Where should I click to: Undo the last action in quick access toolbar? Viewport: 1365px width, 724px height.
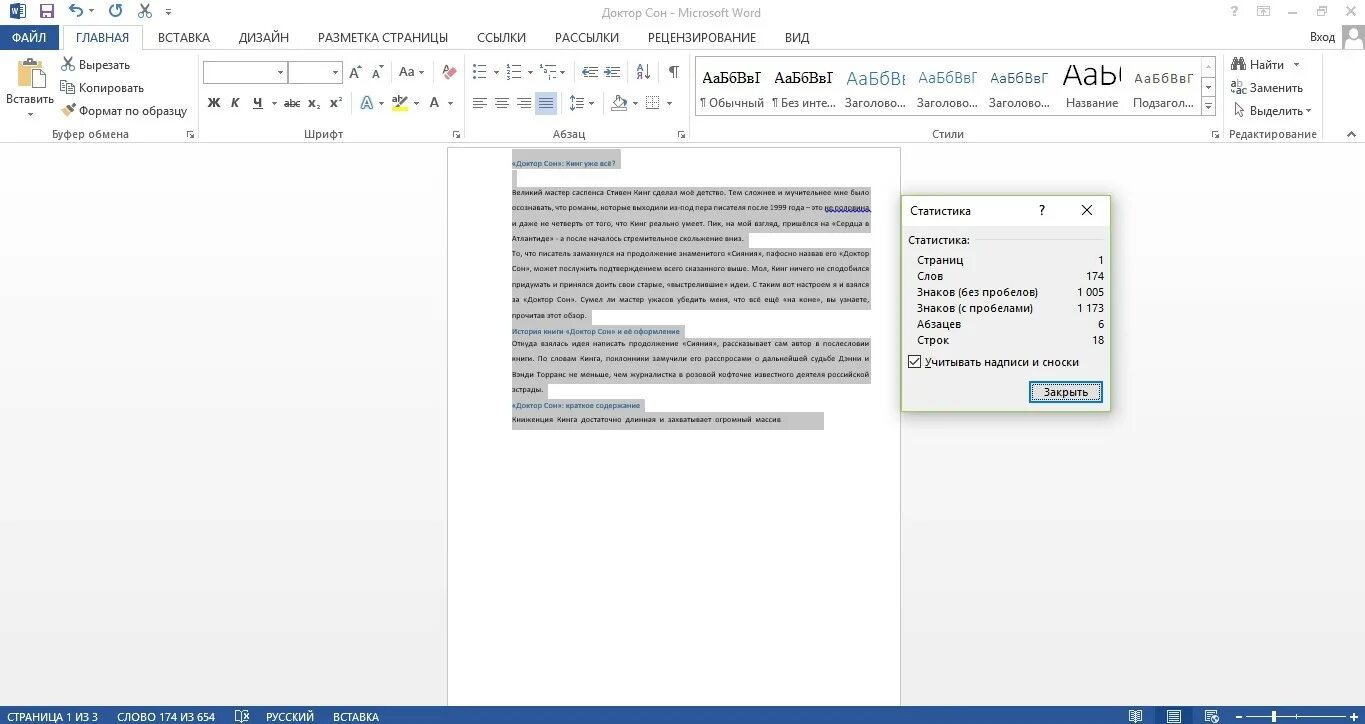pyautogui.click(x=77, y=12)
